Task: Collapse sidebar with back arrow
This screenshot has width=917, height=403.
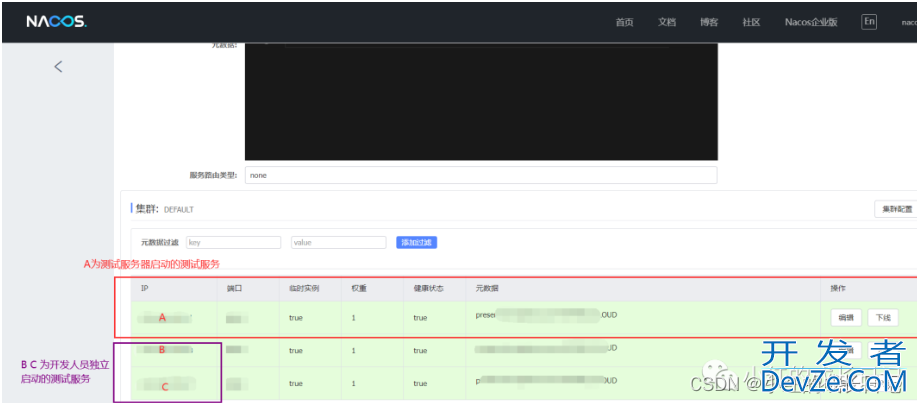Action: tap(58, 66)
